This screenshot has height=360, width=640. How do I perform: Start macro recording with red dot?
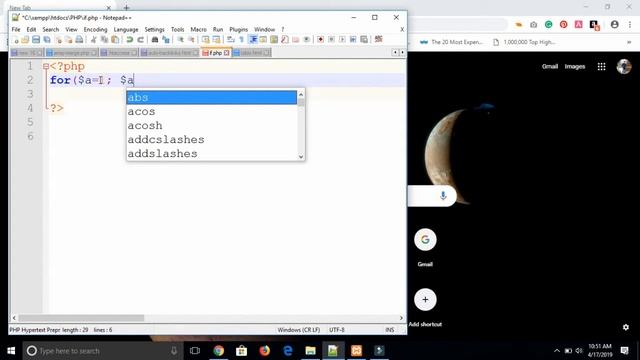pos(321,40)
